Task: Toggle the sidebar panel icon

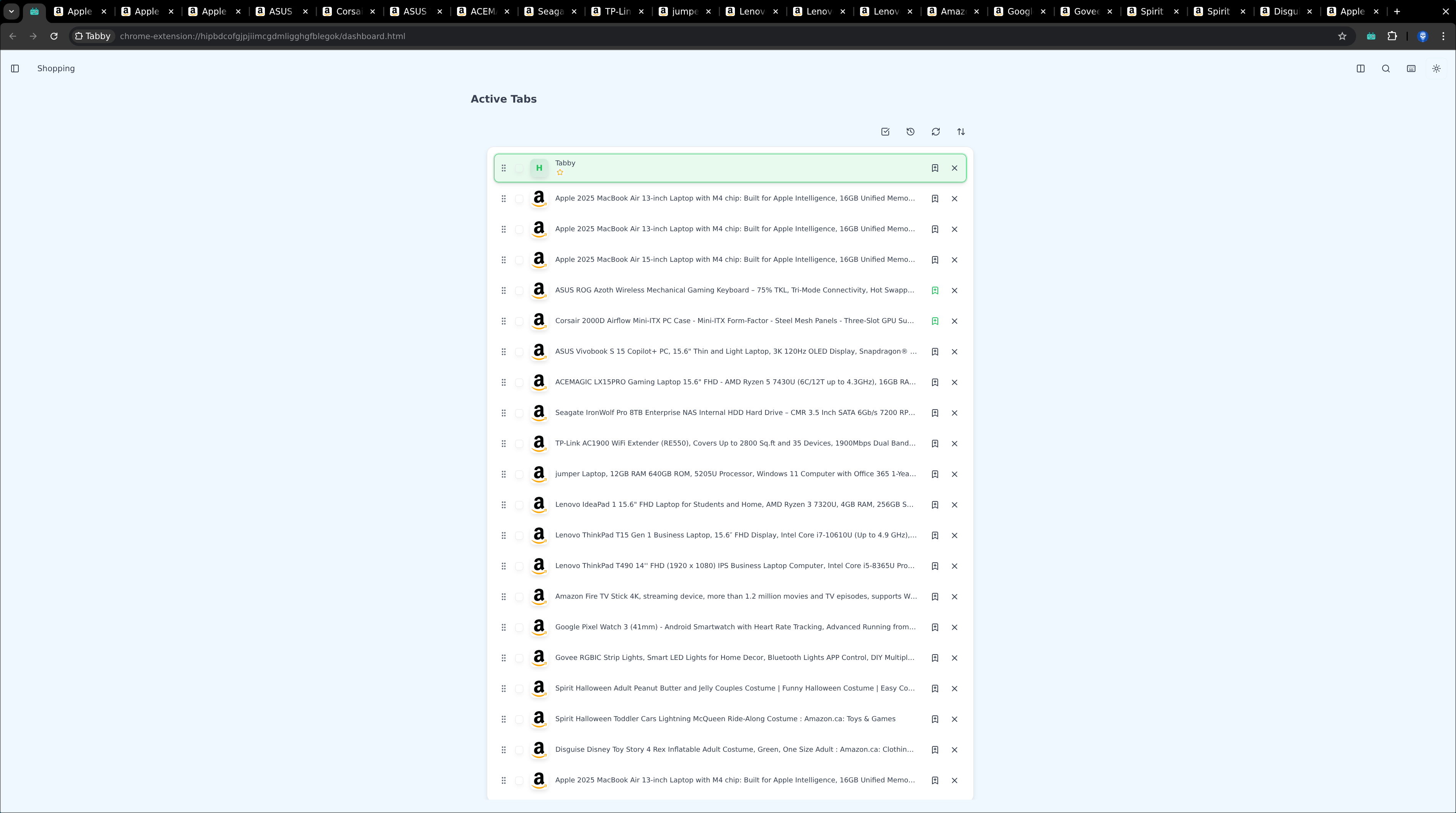Action: pyautogui.click(x=15, y=69)
